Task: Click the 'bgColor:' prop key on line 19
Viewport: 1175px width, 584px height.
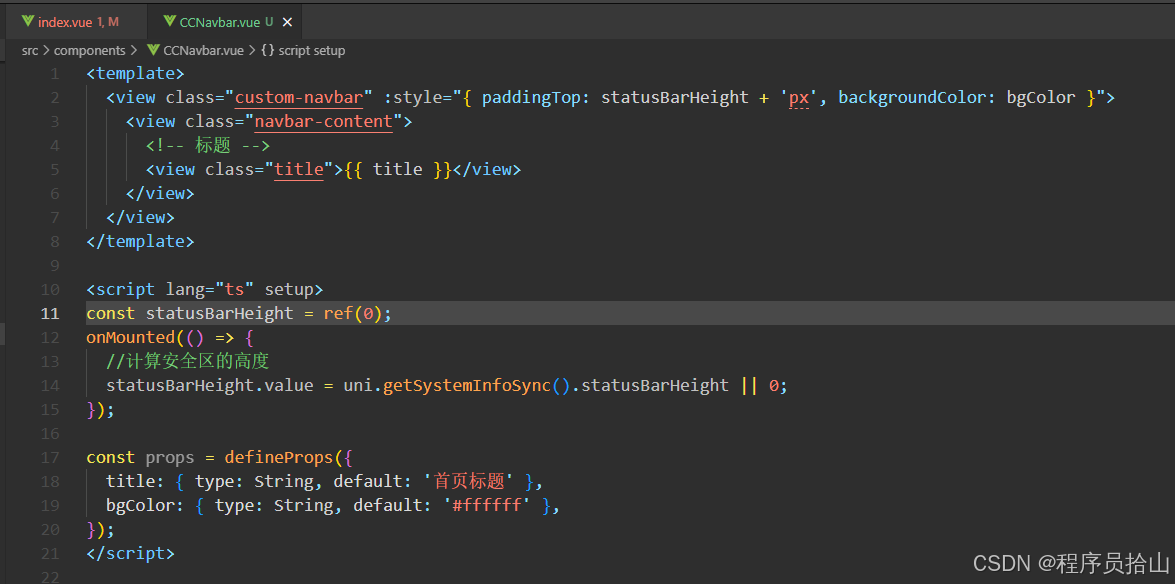Action: (x=145, y=505)
